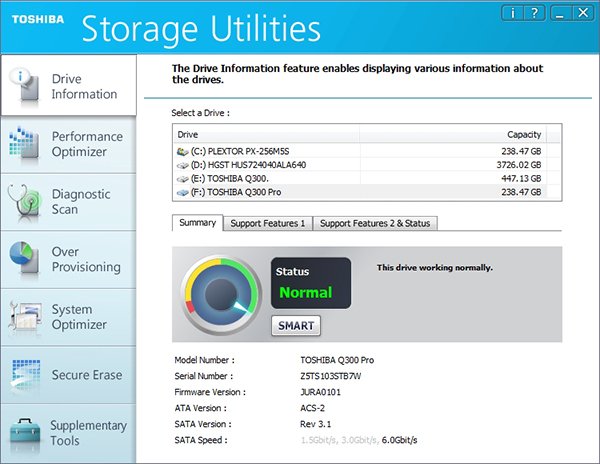Screen dimensions: 600x464
Task: Click the firmware version JURA0101
Action: point(320,392)
